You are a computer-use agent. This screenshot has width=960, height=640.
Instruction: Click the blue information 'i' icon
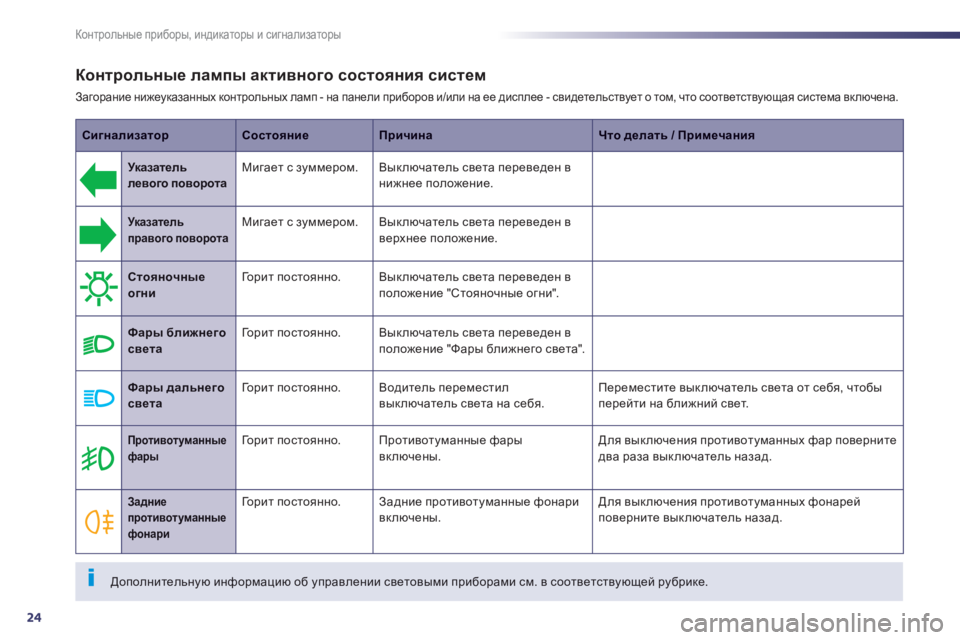click(91, 579)
